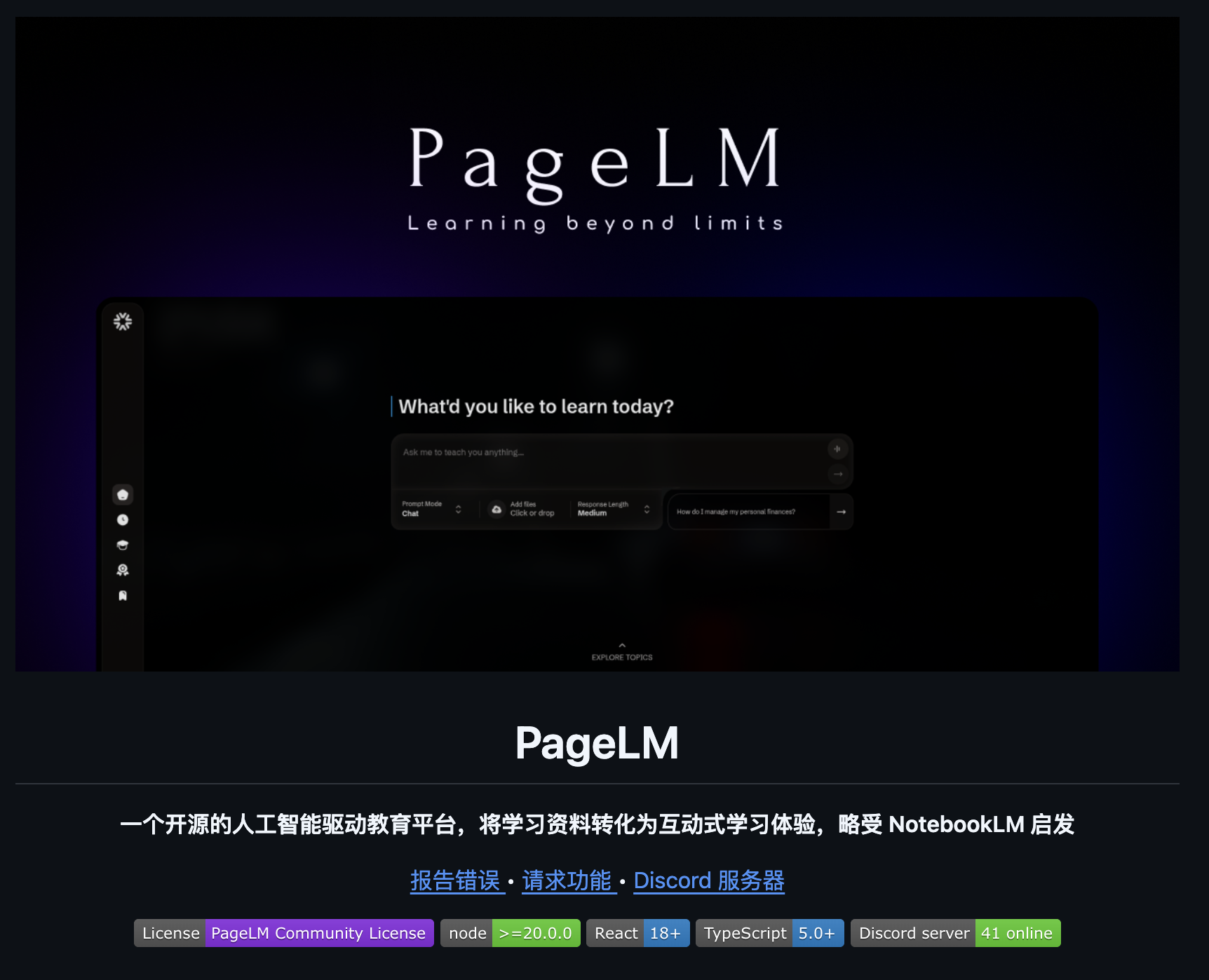
Task: Click the send arrow in the prompt box
Action: 837,474
